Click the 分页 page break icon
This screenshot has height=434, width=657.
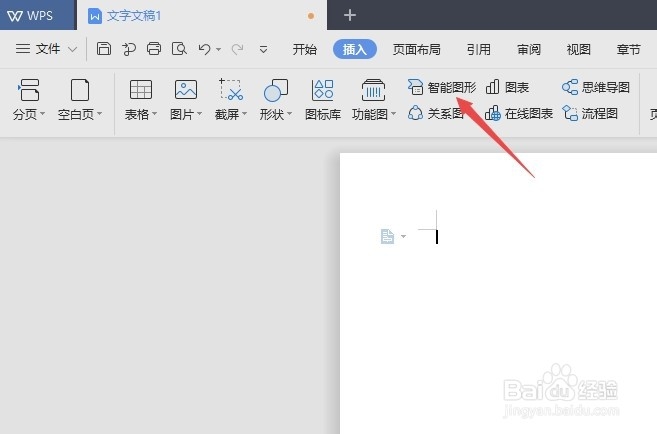[28, 90]
